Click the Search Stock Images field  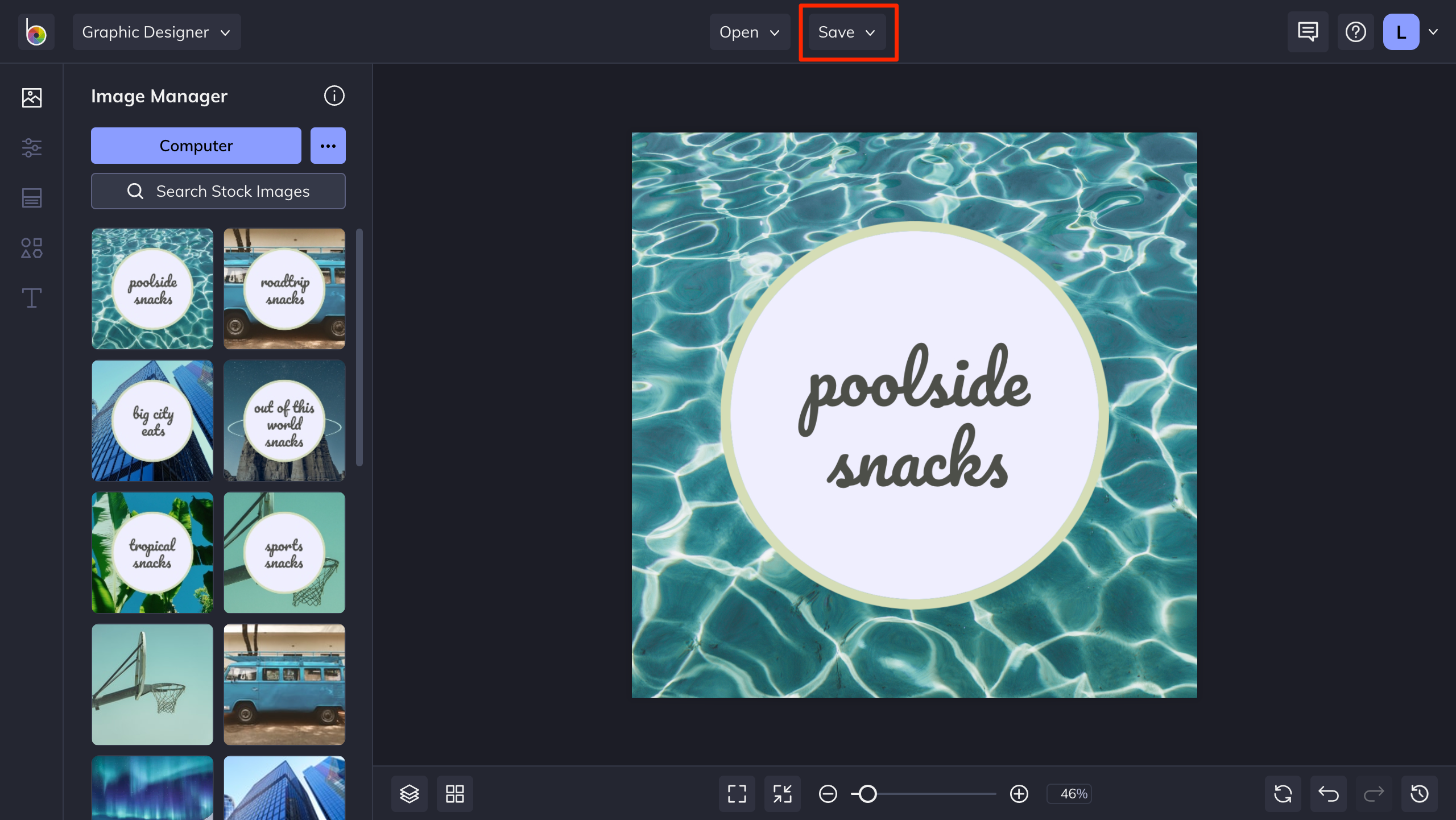point(218,191)
